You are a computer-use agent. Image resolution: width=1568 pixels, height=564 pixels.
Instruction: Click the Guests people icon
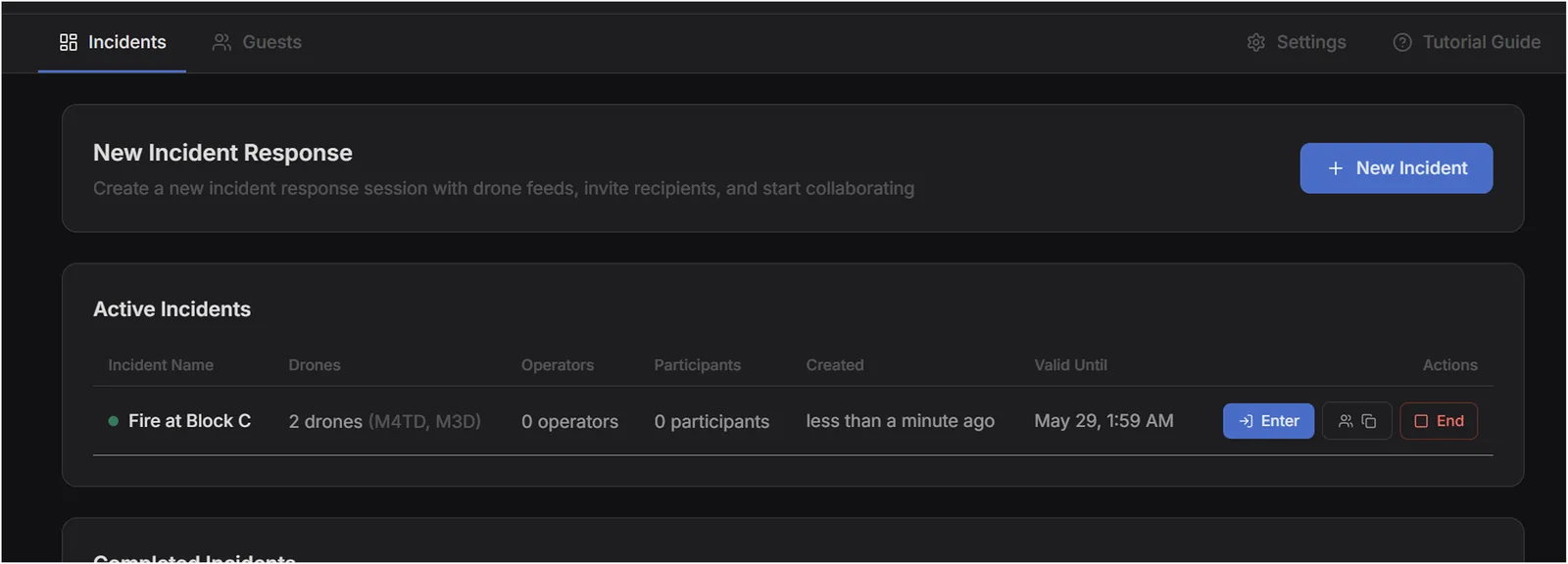pos(222,42)
